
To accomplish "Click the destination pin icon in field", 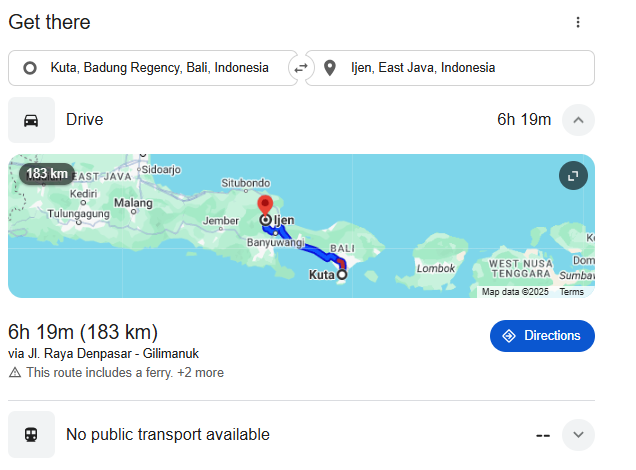I will point(330,68).
